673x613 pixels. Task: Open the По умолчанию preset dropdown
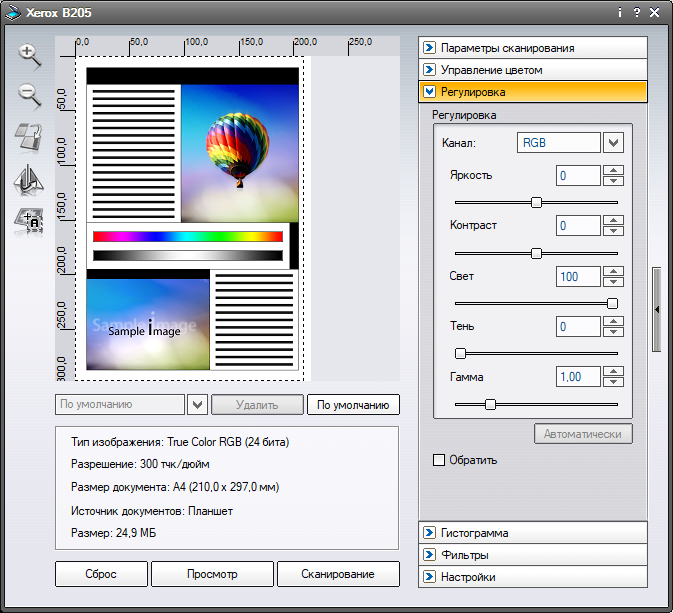click(x=197, y=405)
